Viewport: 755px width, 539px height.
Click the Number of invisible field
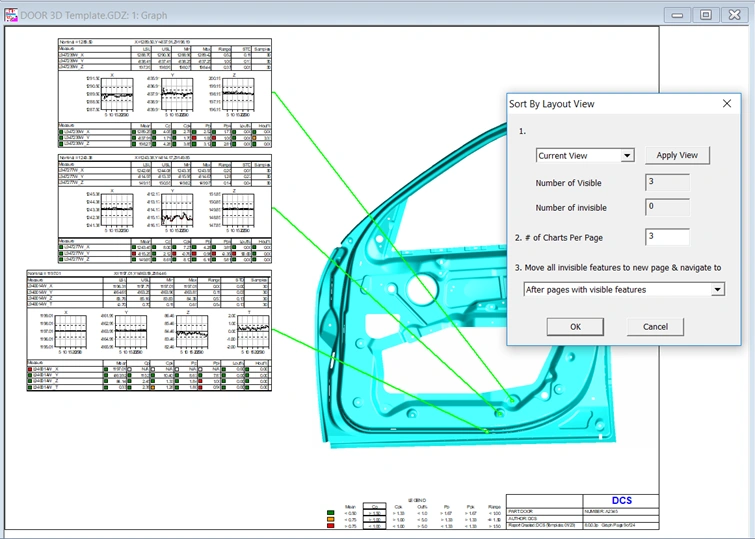667,207
